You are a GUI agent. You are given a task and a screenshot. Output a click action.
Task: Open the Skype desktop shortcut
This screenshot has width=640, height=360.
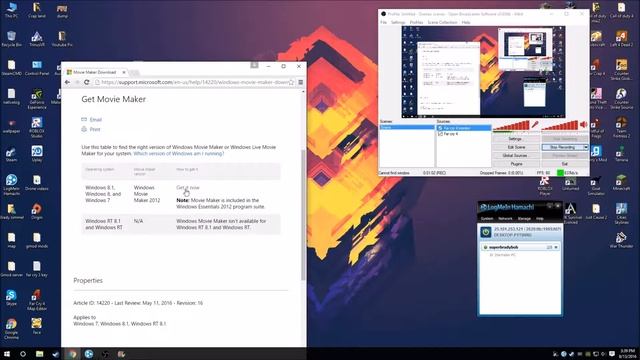click(11, 297)
